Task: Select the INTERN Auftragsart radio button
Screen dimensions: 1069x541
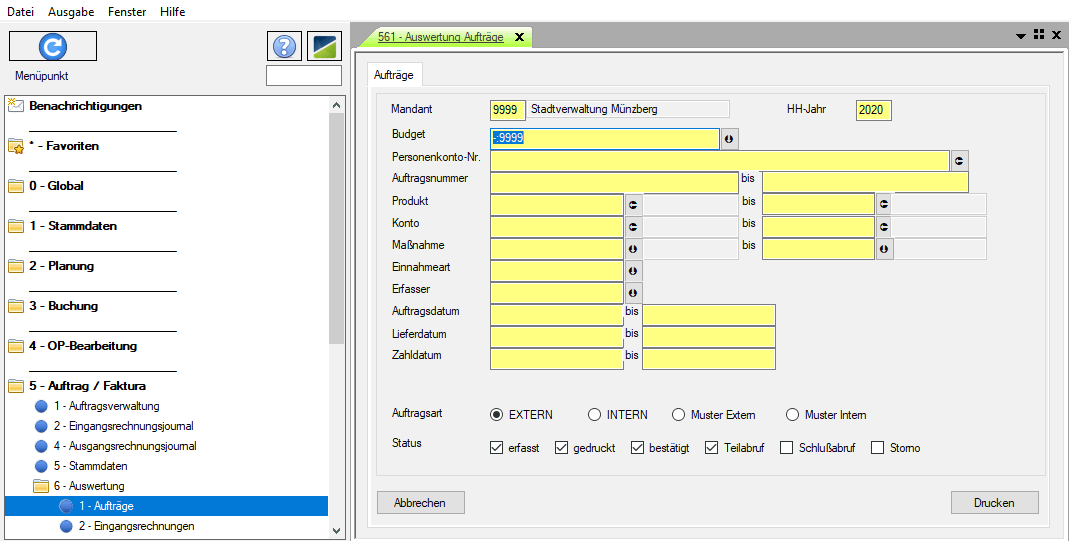Action: click(x=595, y=415)
